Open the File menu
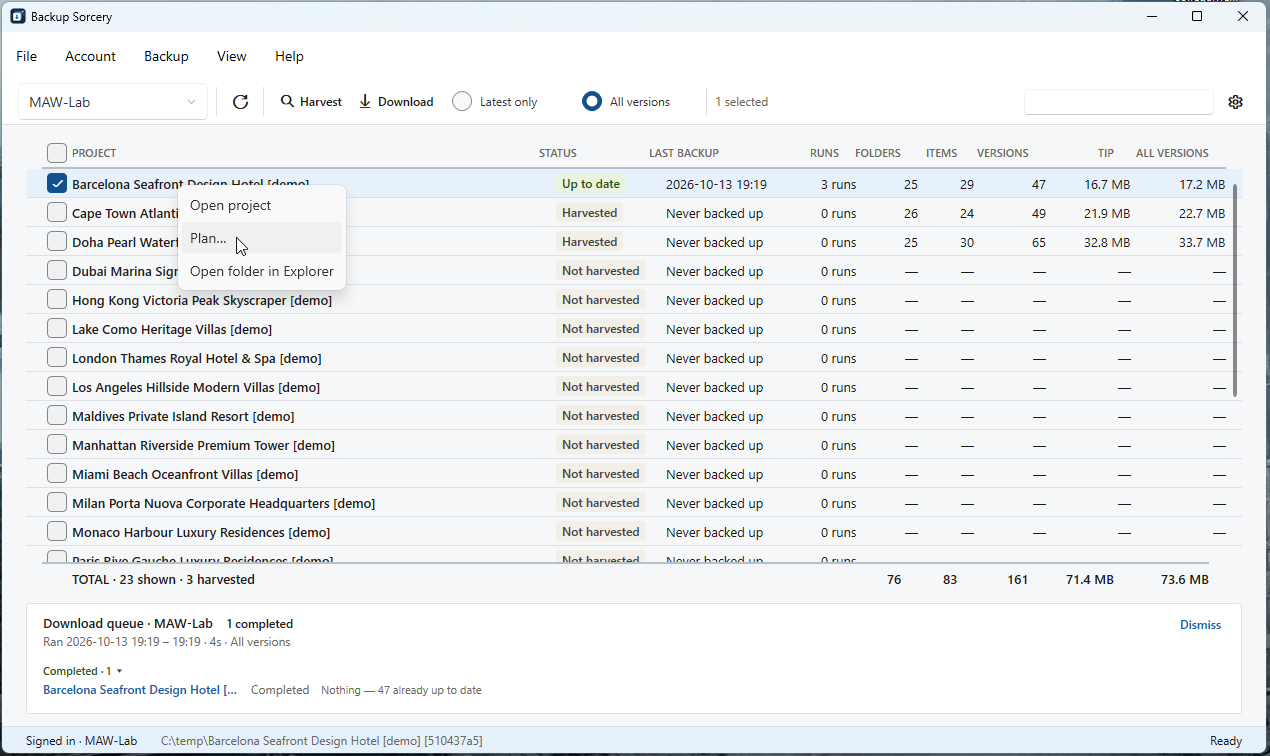 click(x=27, y=57)
